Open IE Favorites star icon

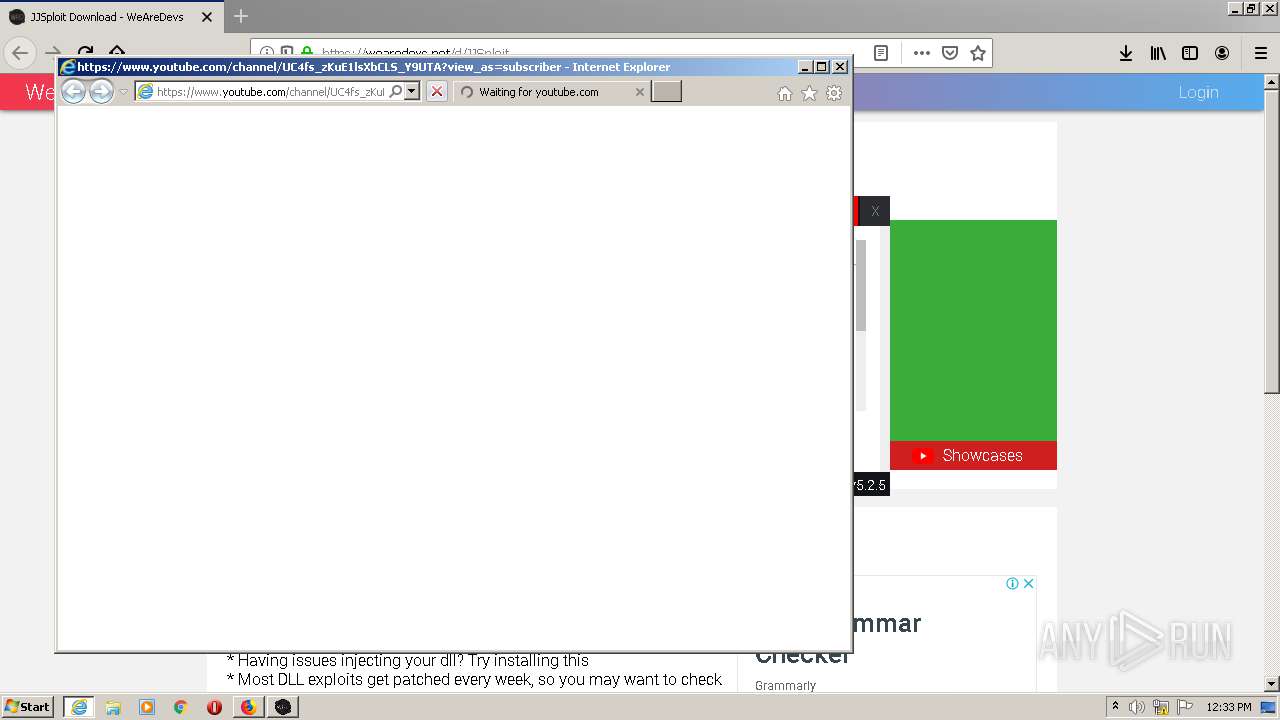click(809, 93)
